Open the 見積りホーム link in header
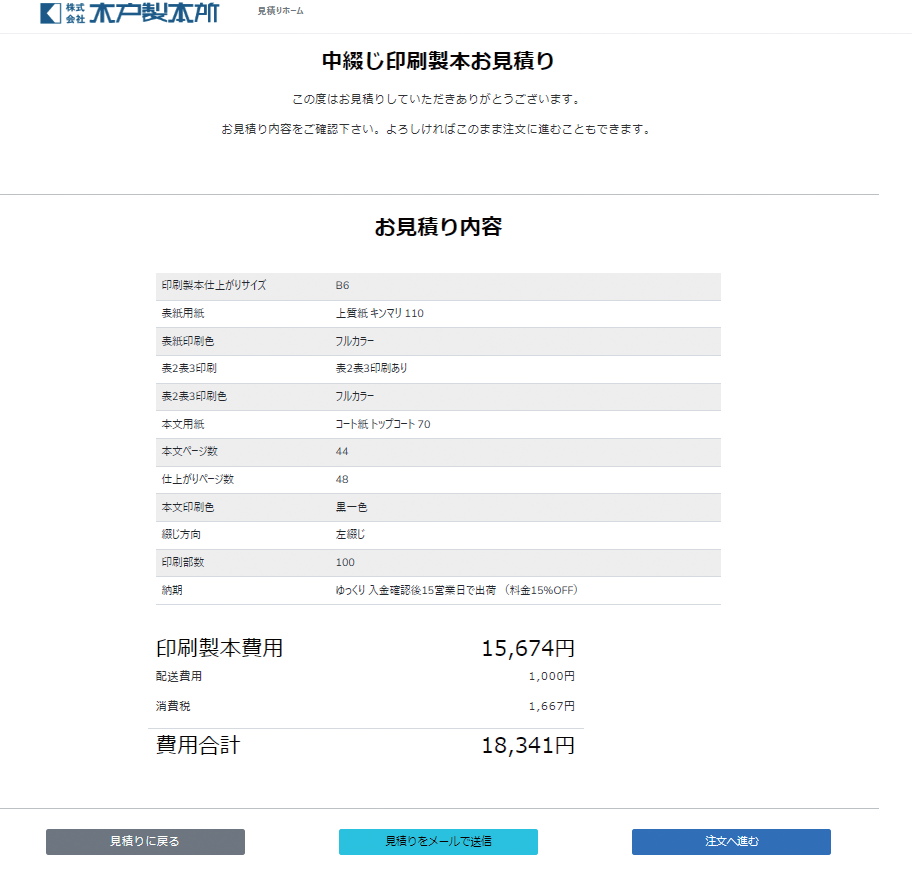This screenshot has height=888, width=912. [280, 11]
